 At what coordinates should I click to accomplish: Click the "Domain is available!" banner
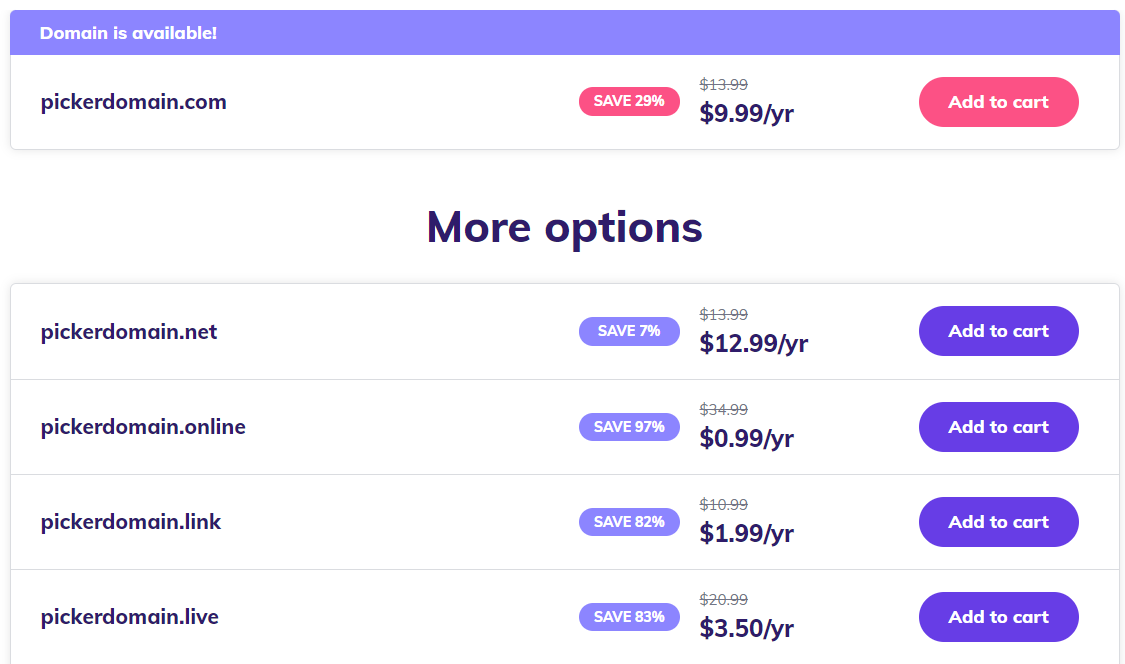tap(128, 33)
